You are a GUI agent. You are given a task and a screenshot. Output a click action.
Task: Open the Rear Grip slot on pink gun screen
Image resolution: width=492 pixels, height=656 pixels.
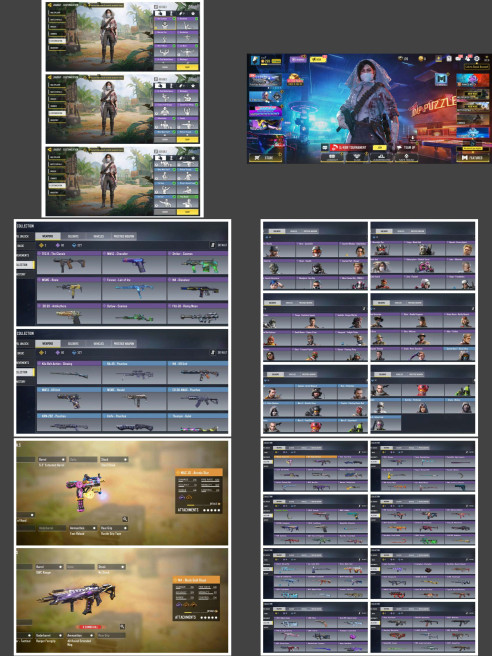click(x=114, y=528)
